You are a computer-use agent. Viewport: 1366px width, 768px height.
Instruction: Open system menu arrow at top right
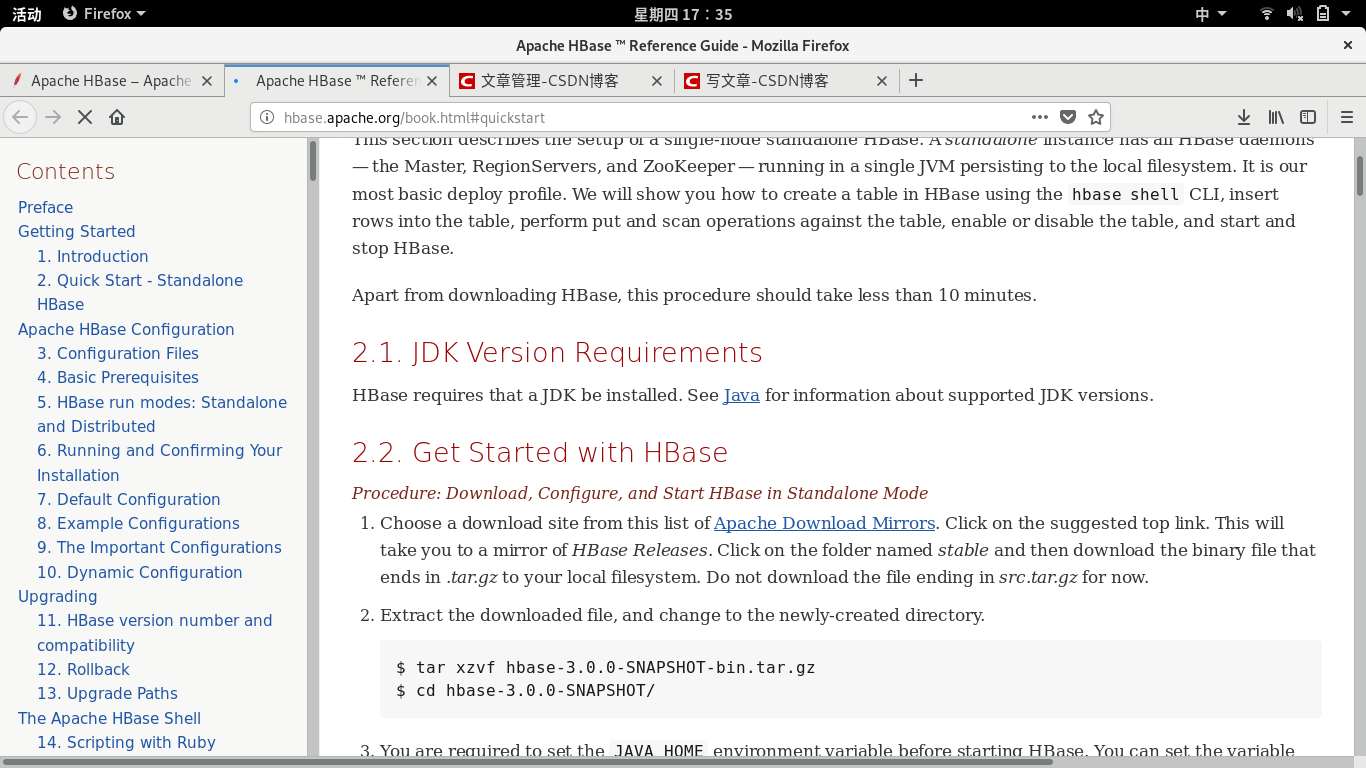[x=1347, y=14]
